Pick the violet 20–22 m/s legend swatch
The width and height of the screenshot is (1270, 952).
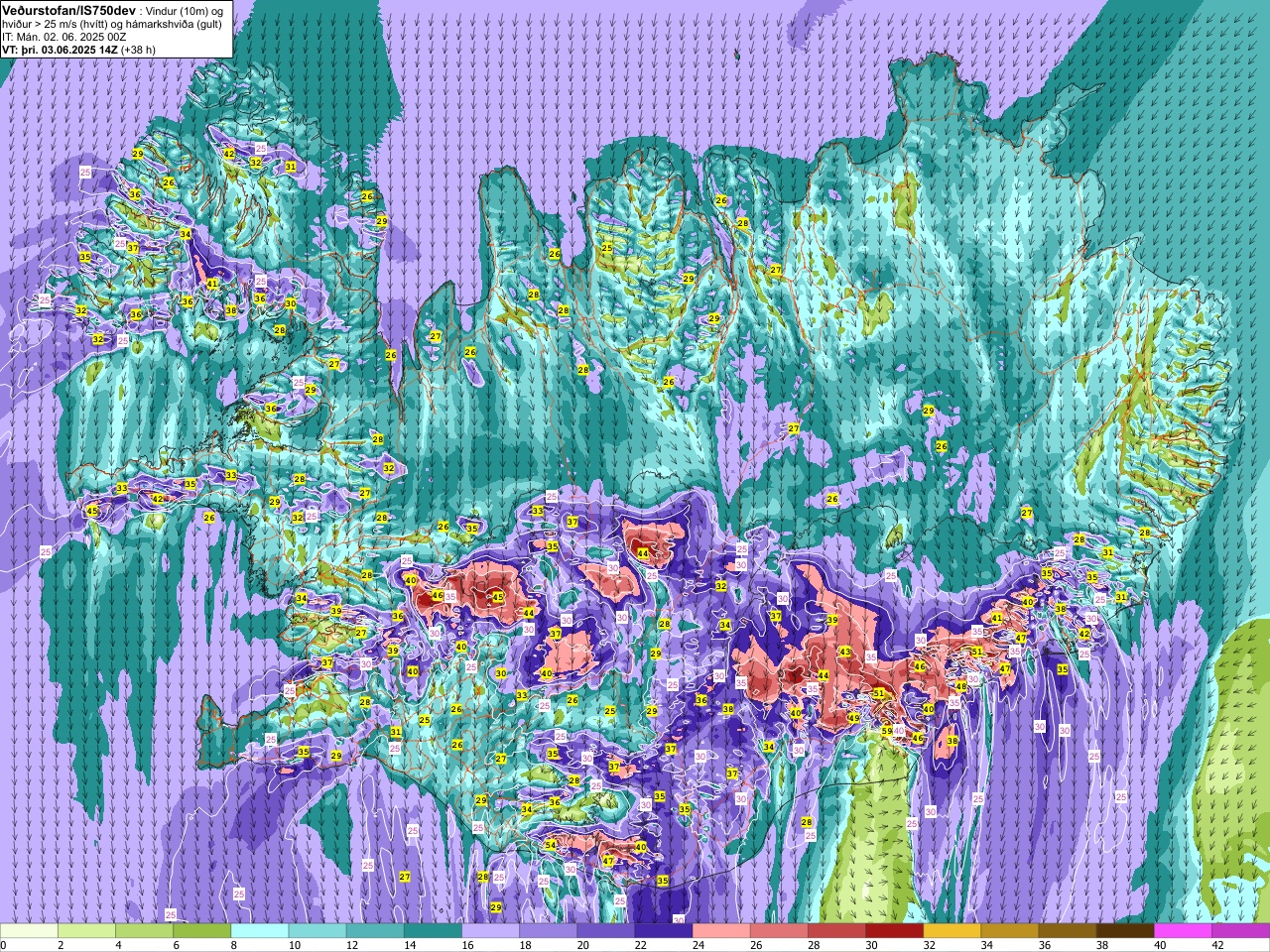[606, 931]
